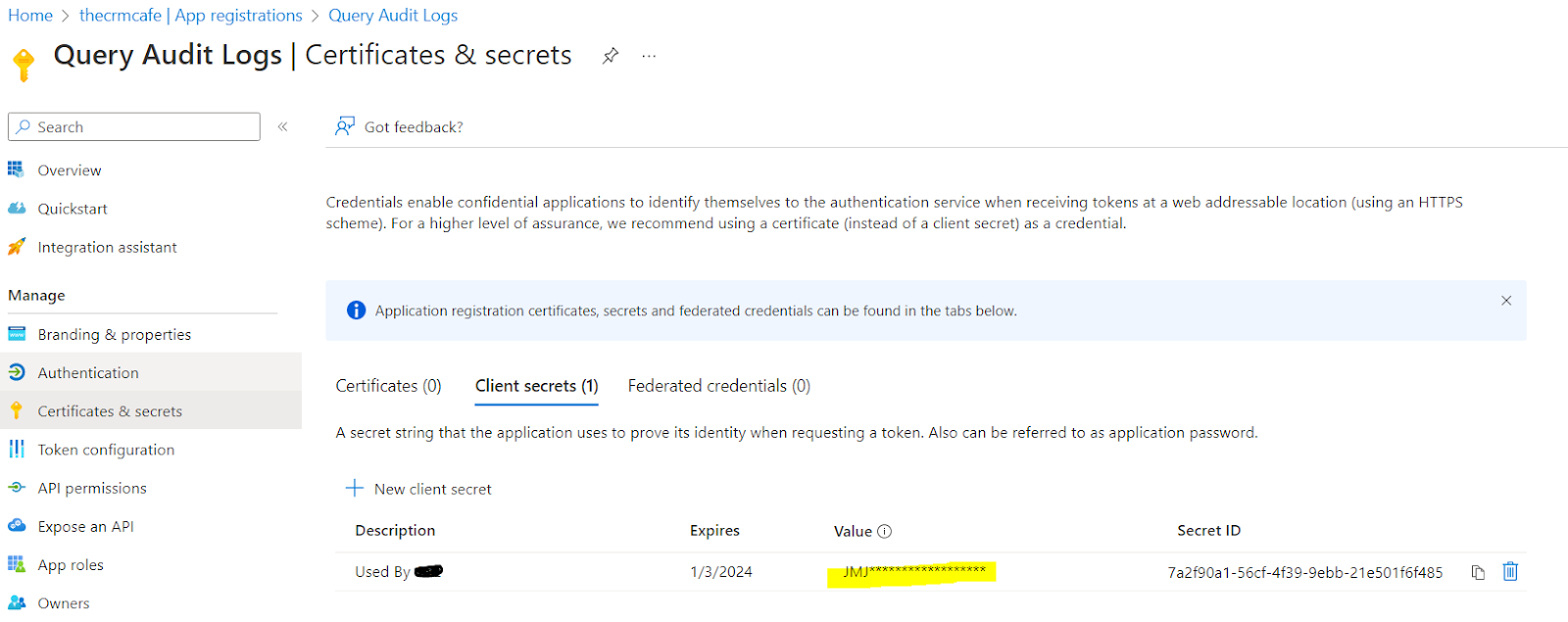Open Branding & properties in the sidebar

(115, 335)
